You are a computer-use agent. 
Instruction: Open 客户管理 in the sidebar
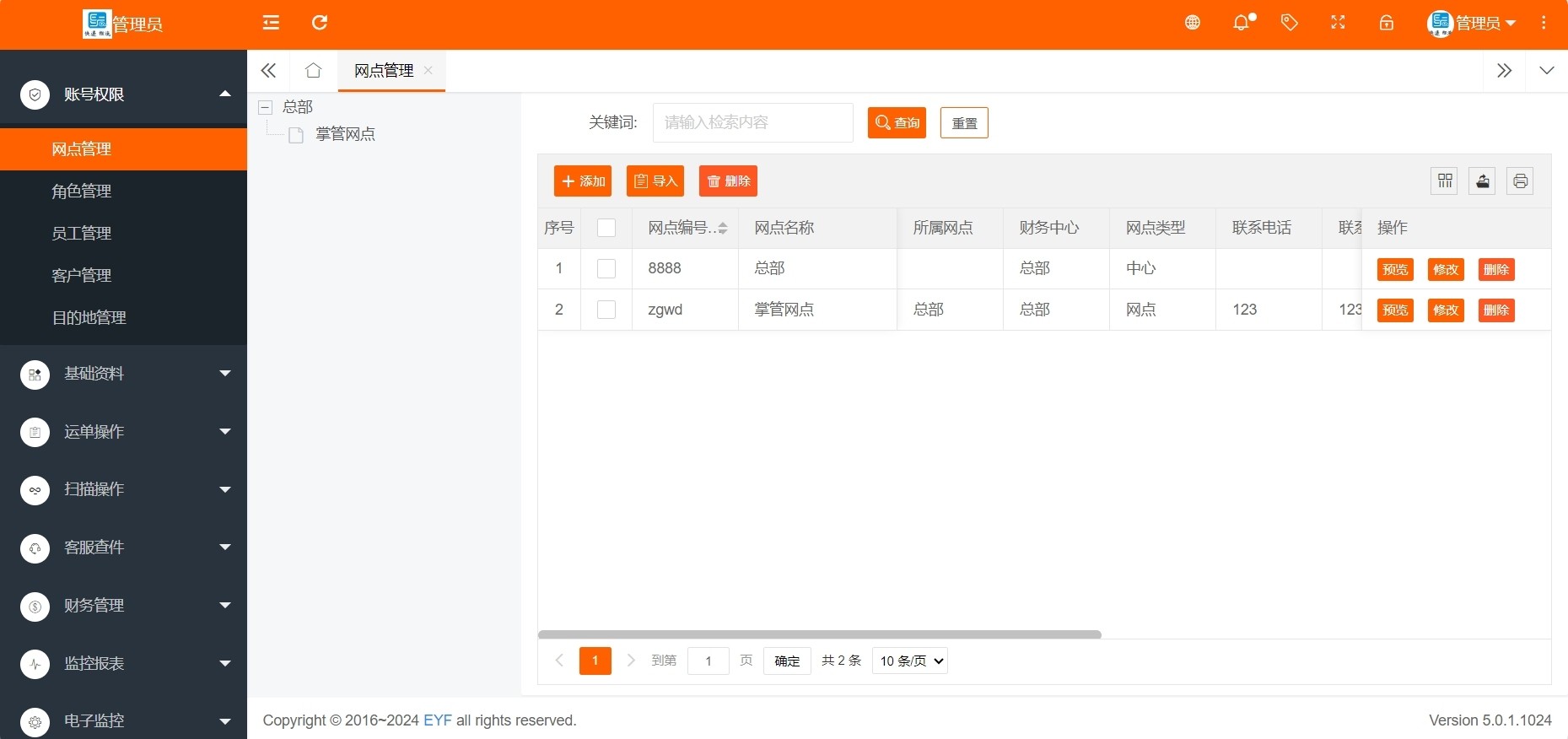point(123,276)
